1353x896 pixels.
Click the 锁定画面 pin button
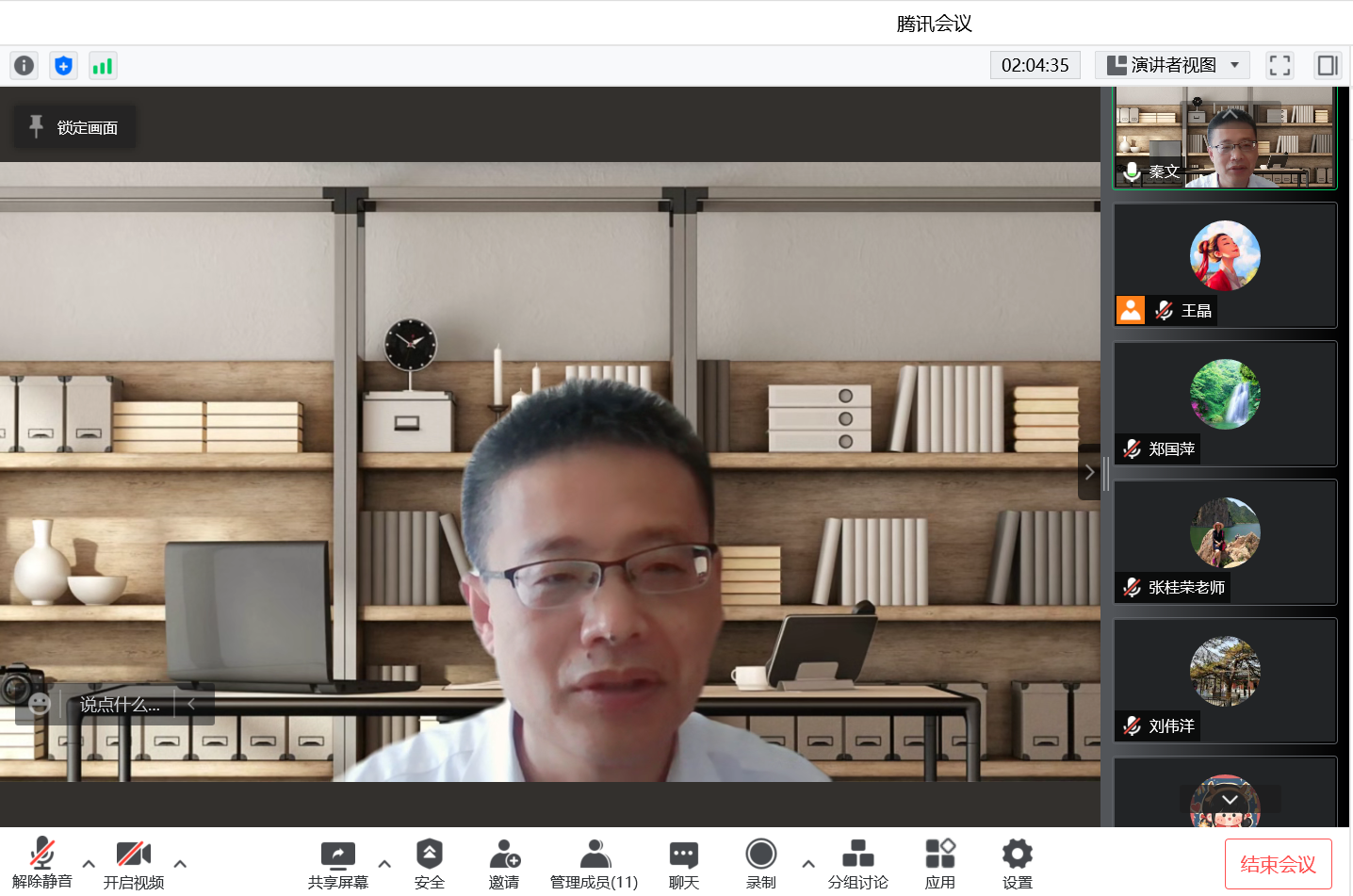[x=73, y=127]
